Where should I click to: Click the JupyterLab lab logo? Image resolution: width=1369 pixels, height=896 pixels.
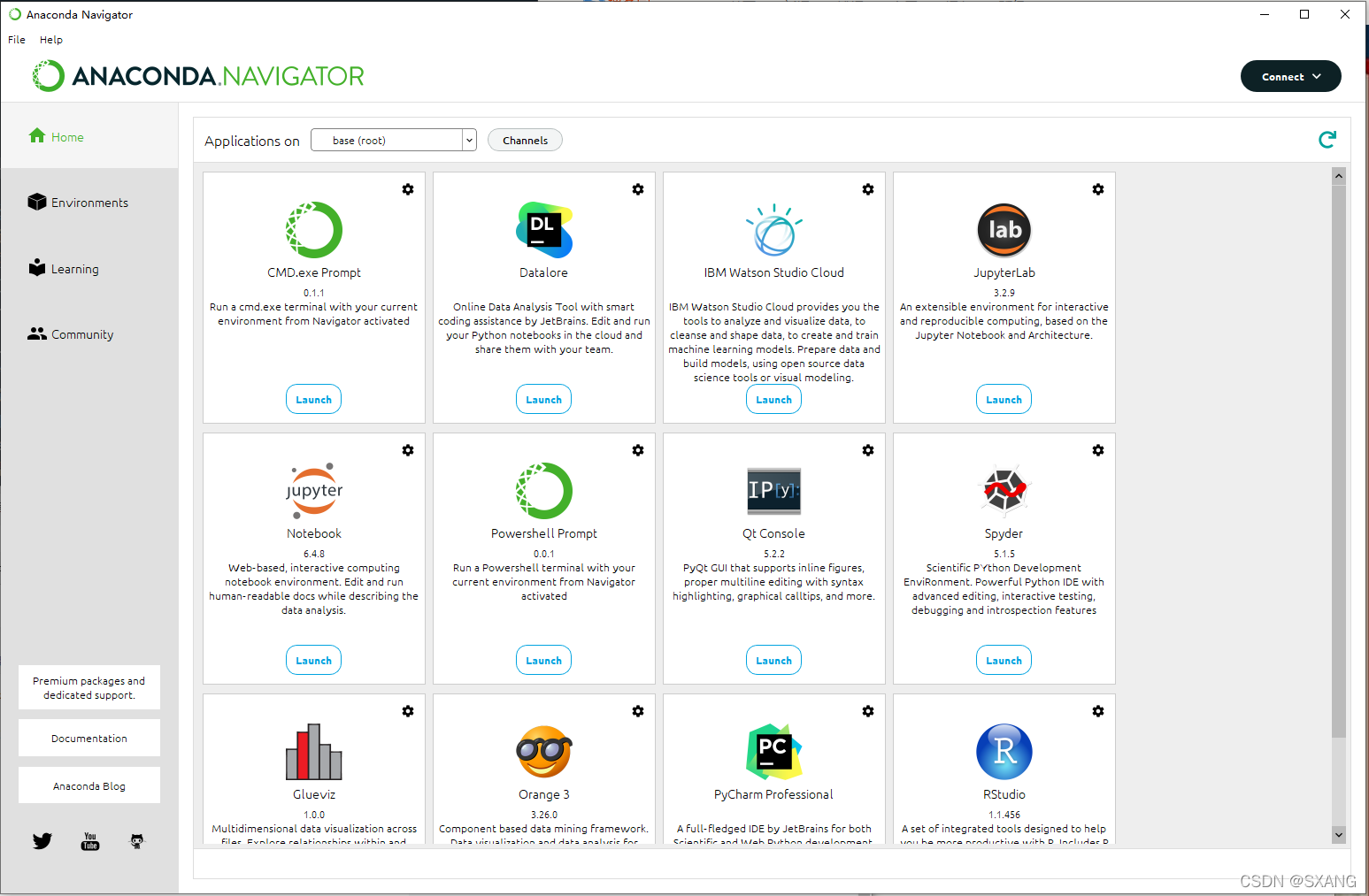pos(1004,230)
